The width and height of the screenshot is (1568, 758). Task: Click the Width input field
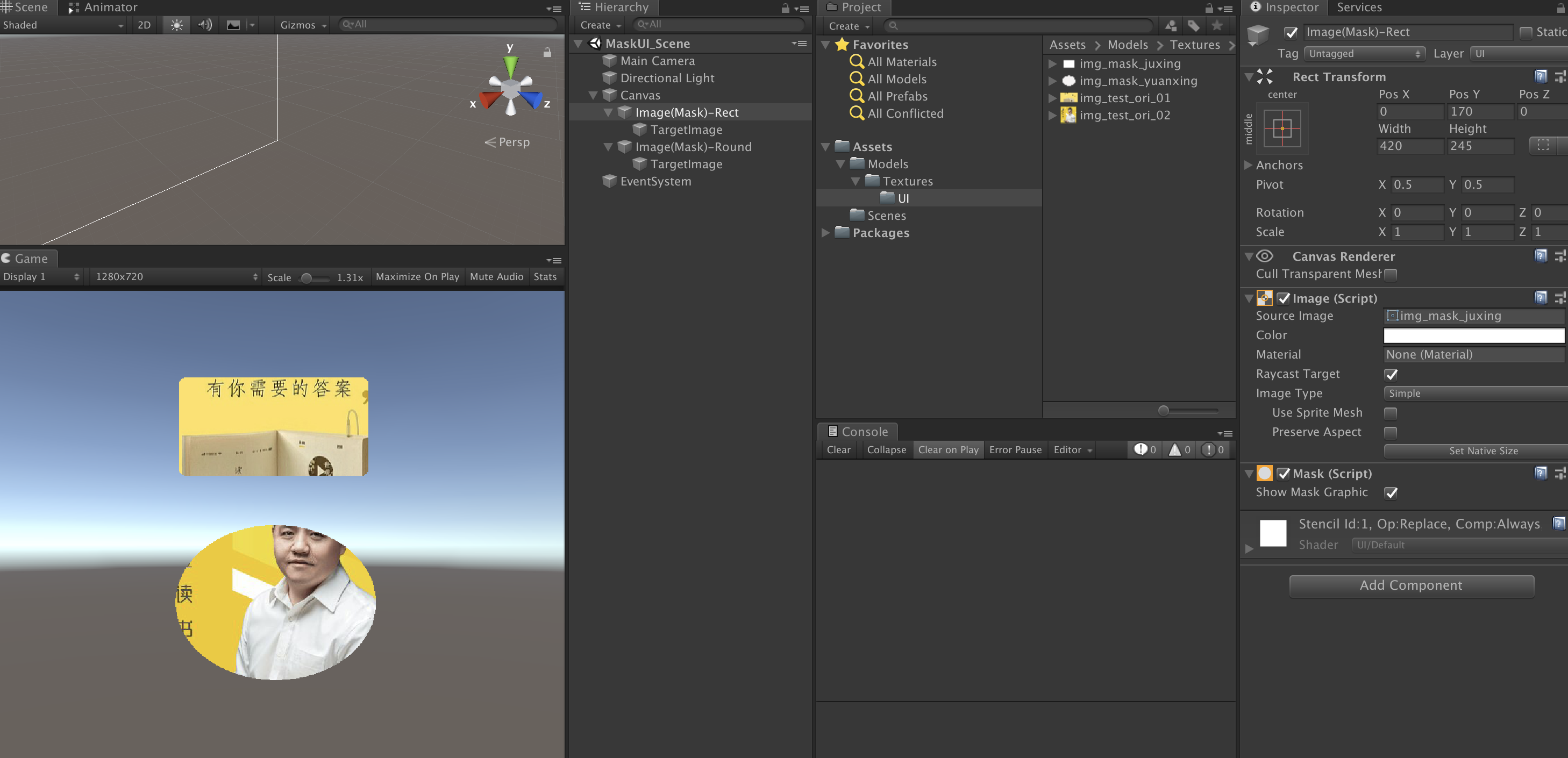coord(1409,146)
